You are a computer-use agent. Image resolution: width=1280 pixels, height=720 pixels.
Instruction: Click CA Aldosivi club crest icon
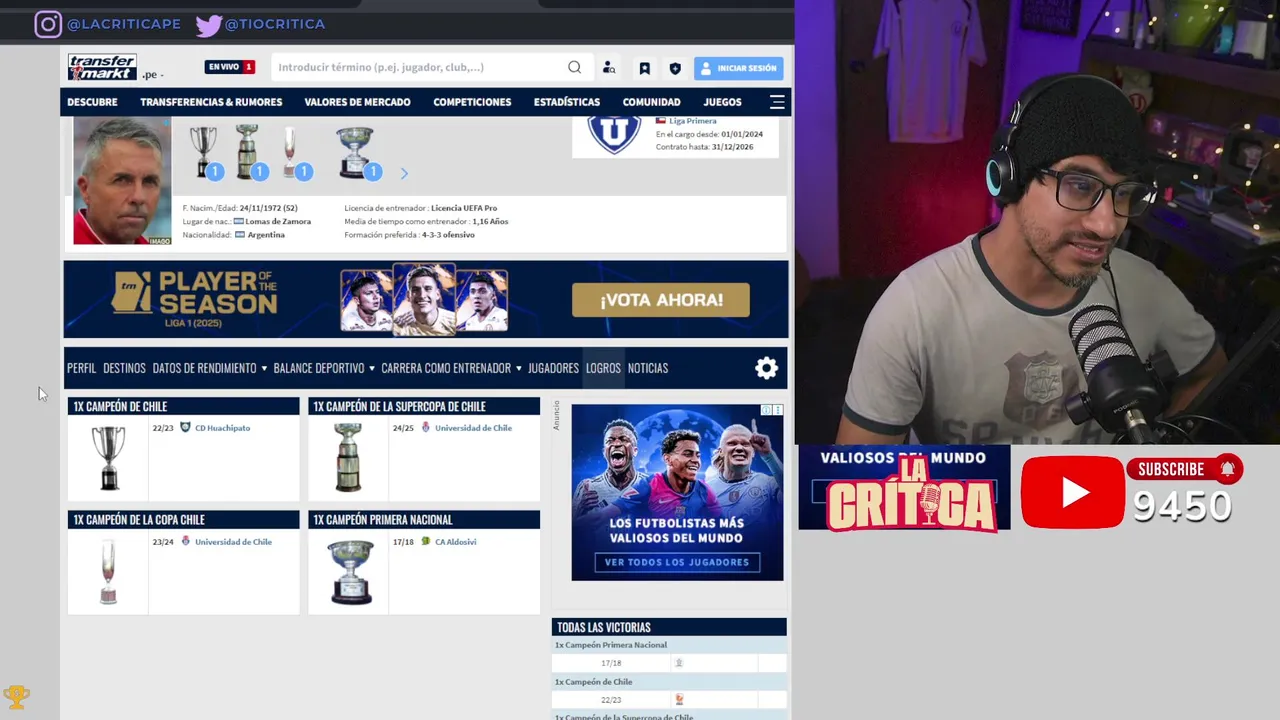[425, 541]
